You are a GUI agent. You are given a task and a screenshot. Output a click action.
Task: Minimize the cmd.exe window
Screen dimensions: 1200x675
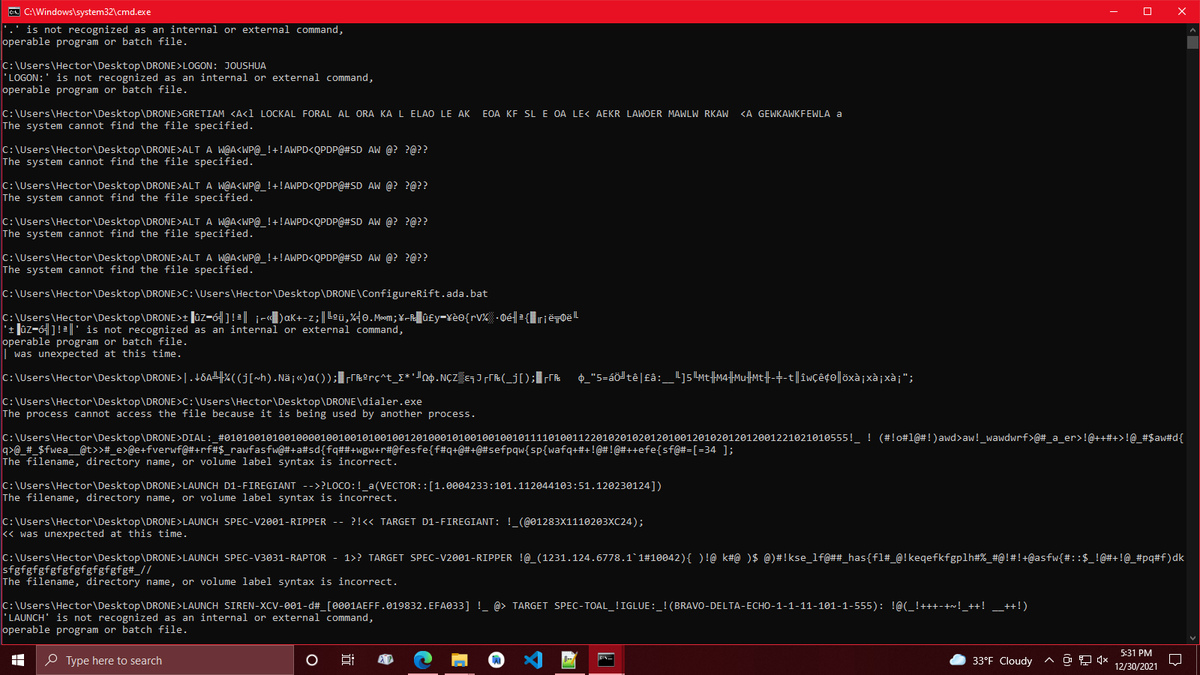click(x=1112, y=10)
